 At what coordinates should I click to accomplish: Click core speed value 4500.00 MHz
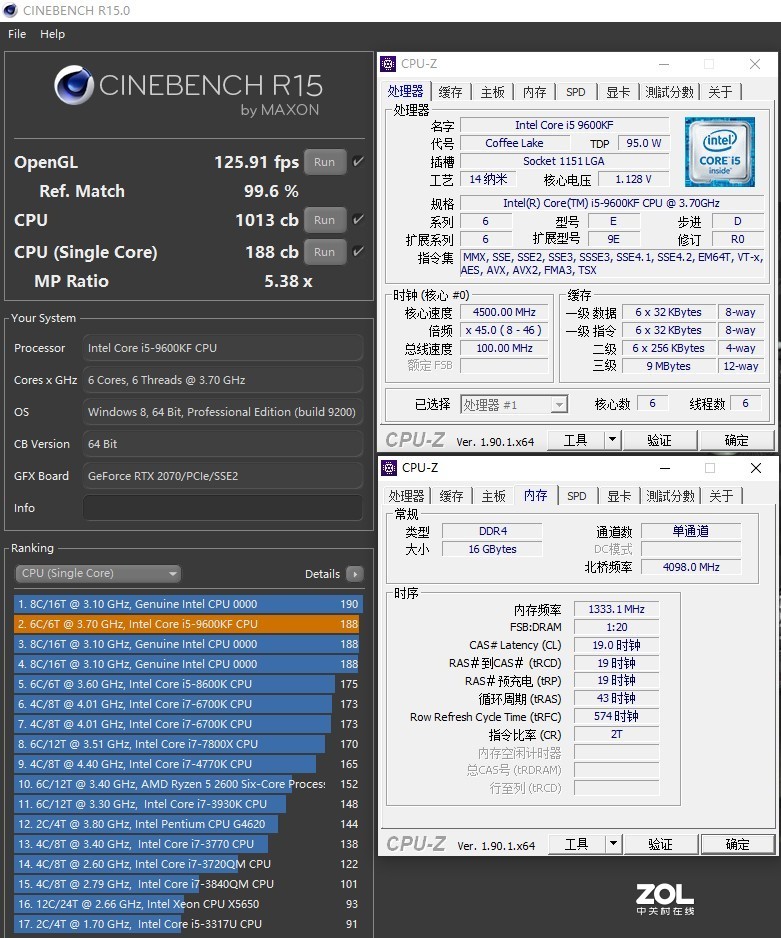[x=504, y=312]
